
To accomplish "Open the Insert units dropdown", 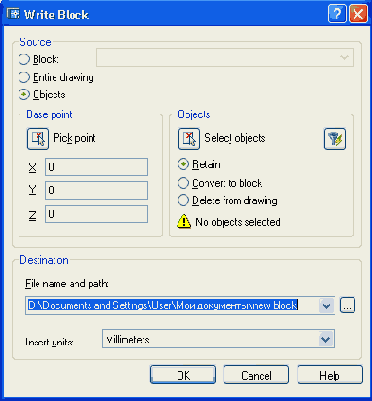I will click(218, 339).
